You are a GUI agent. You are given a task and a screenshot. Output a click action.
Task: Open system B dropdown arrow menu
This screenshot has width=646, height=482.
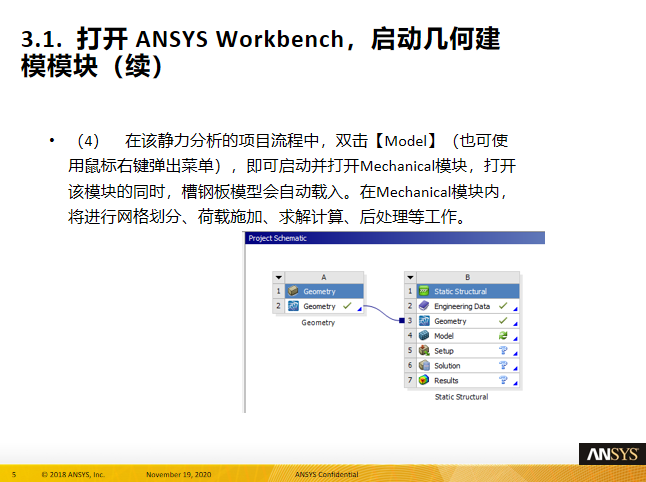[409, 277]
